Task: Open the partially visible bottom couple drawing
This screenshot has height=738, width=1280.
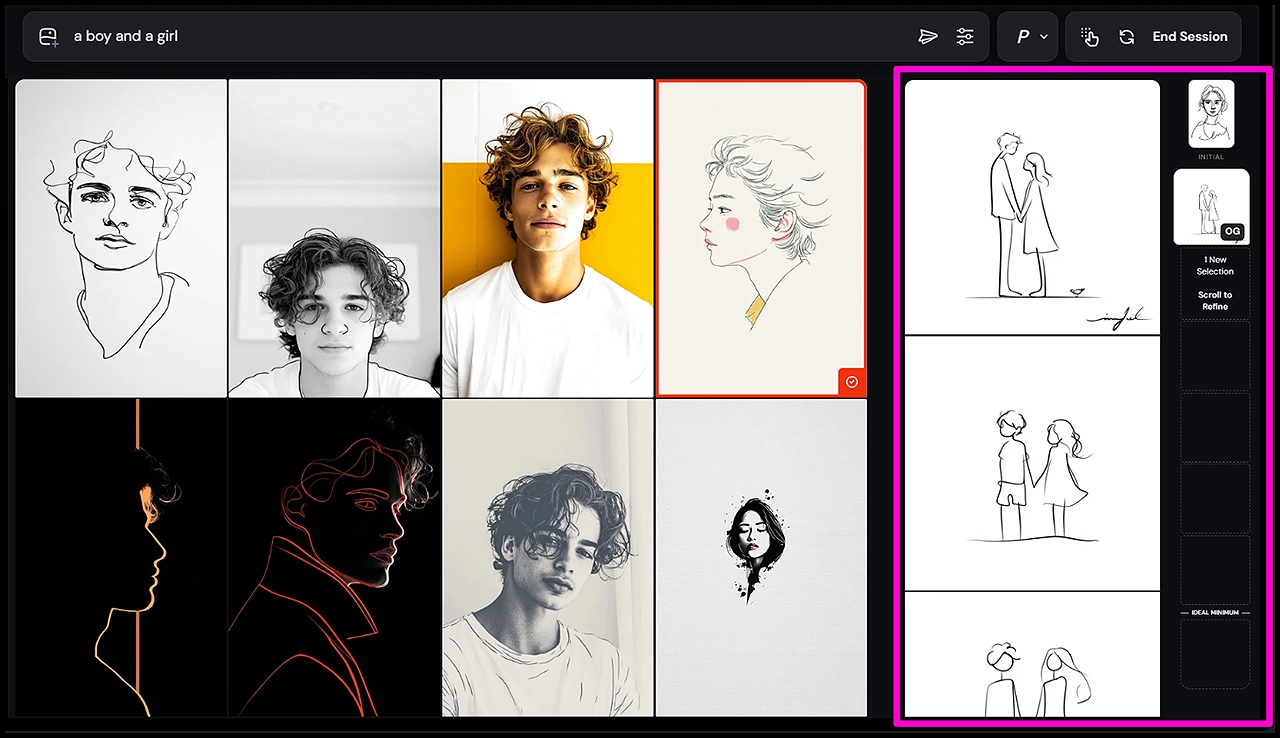Action: [x=1032, y=655]
